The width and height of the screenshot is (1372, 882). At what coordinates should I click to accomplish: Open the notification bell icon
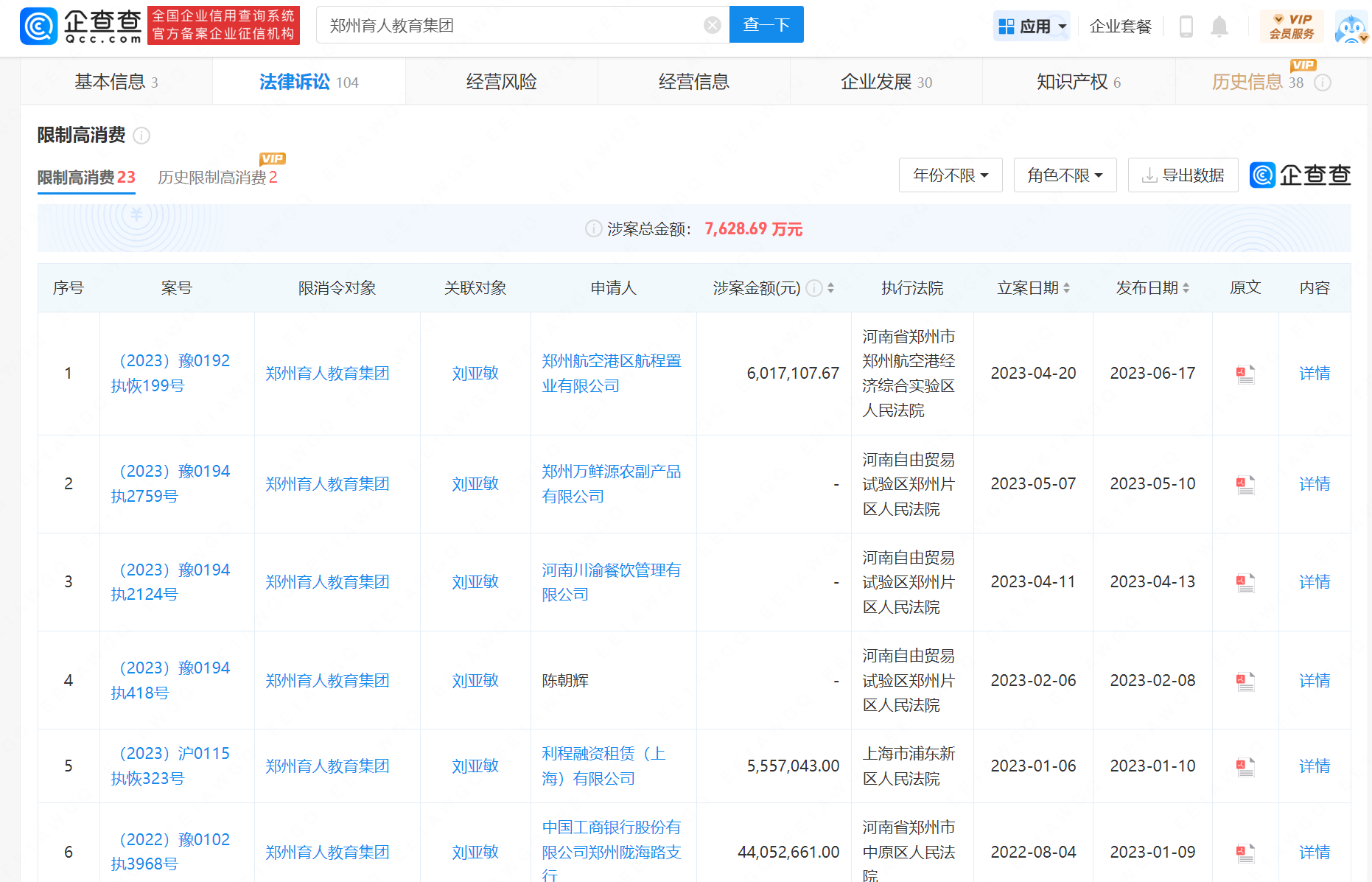click(x=1219, y=26)
